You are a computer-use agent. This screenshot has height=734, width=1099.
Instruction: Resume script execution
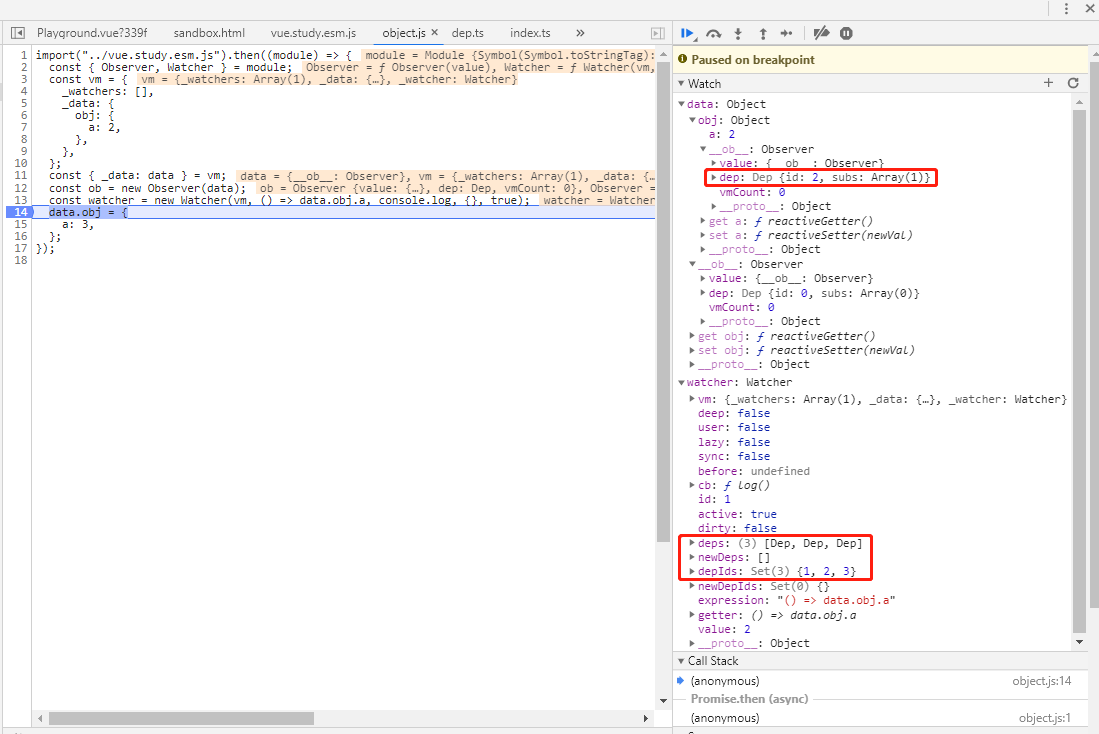(688, 33)
